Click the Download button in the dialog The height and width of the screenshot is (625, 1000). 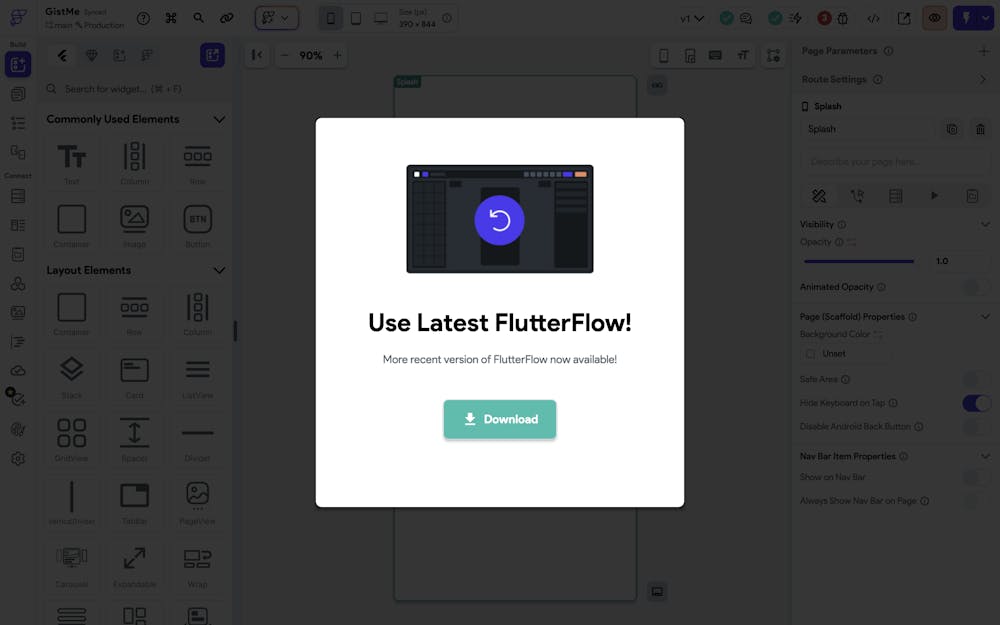499,419
